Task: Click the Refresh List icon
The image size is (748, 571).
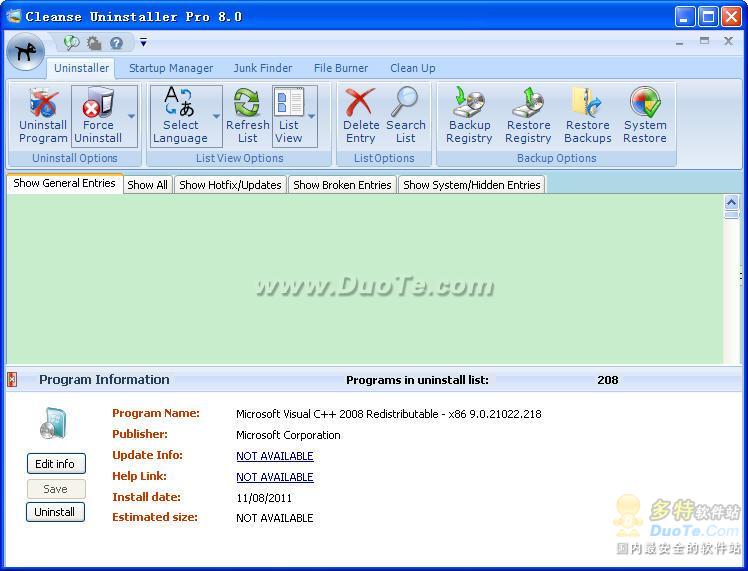Action: (x=247, y=103)
